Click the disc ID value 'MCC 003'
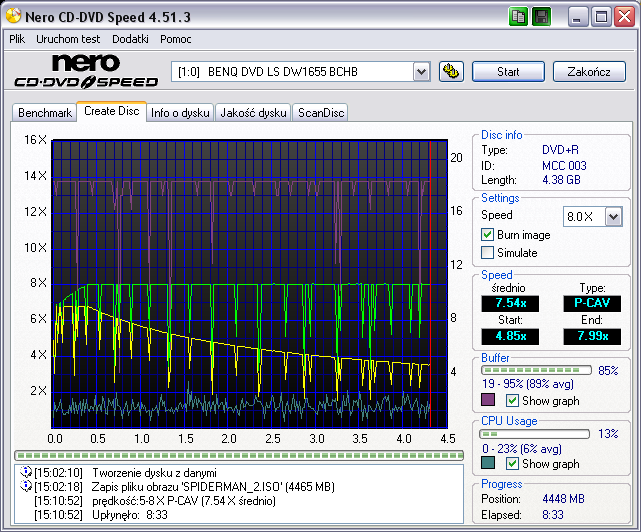 click(564, 166)
